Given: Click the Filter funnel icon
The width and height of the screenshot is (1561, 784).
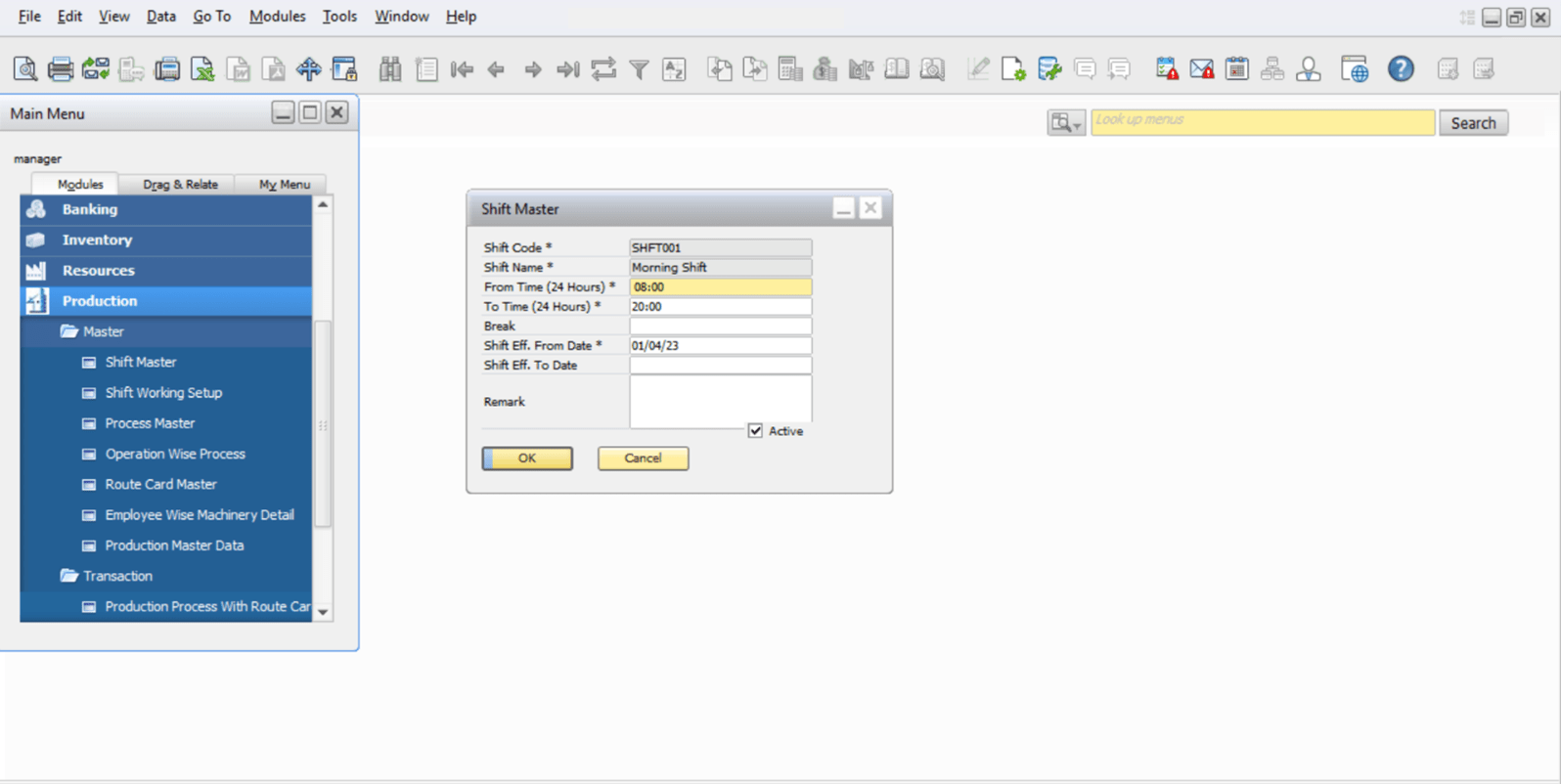Looking at the screenshot, I should click(x=639, y=69).
